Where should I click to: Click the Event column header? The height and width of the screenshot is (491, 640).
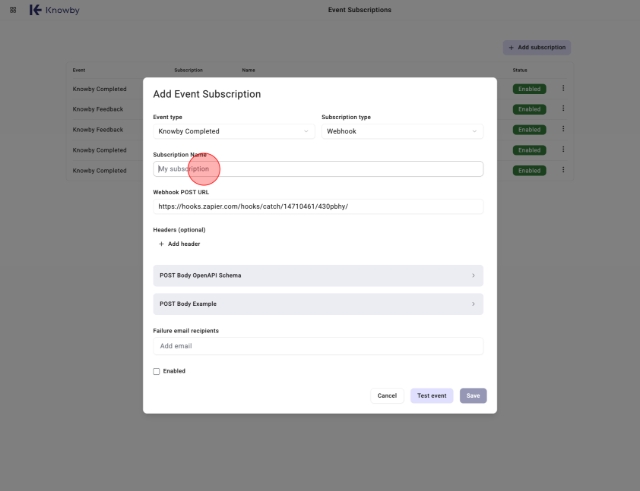tap(79, 70)
